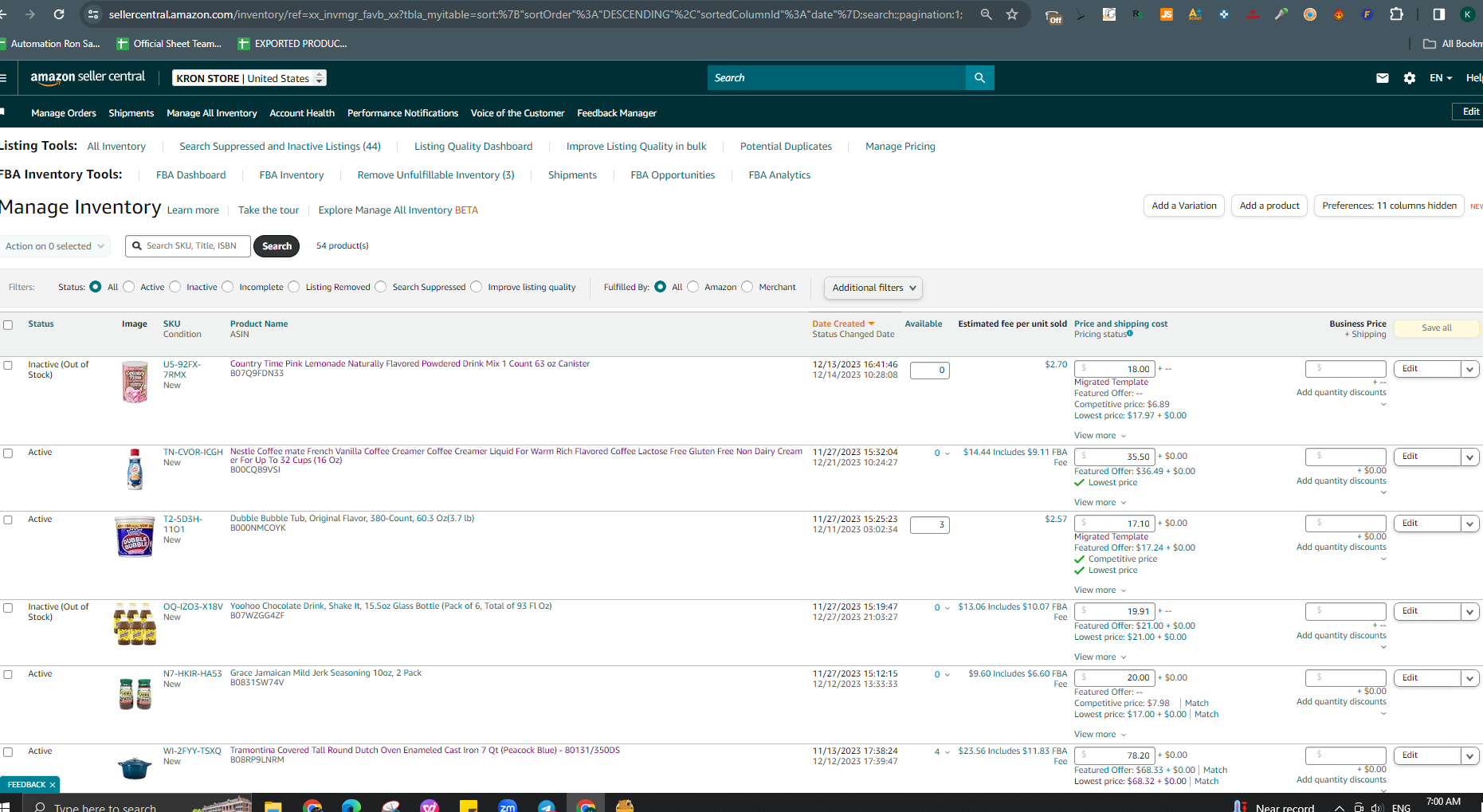
Task: Open Performance Notifications menu item
Action: [x=402, y=113]
